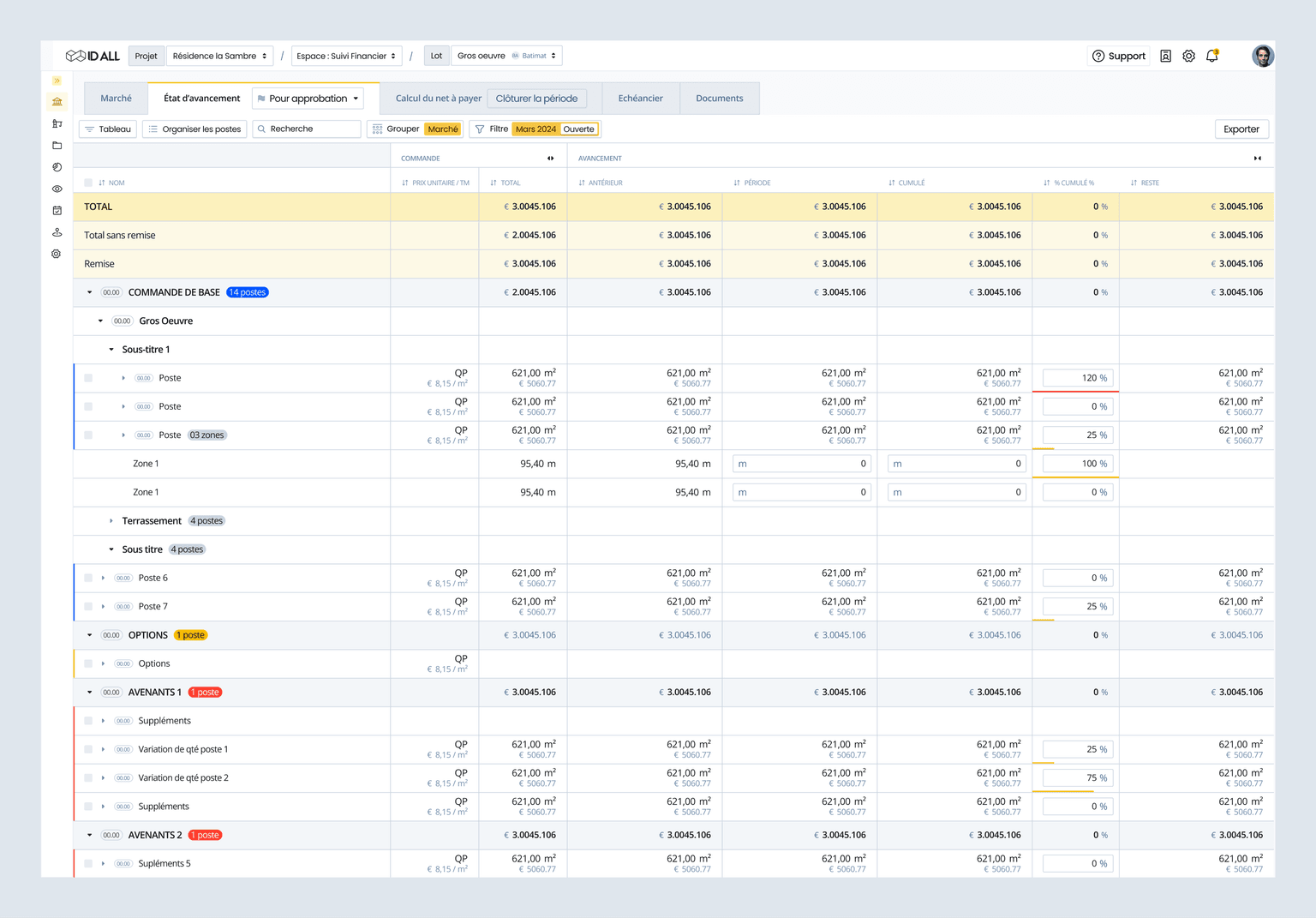Open the Pour approbation dropdown
1316x918 pixels.
point(308,98)
